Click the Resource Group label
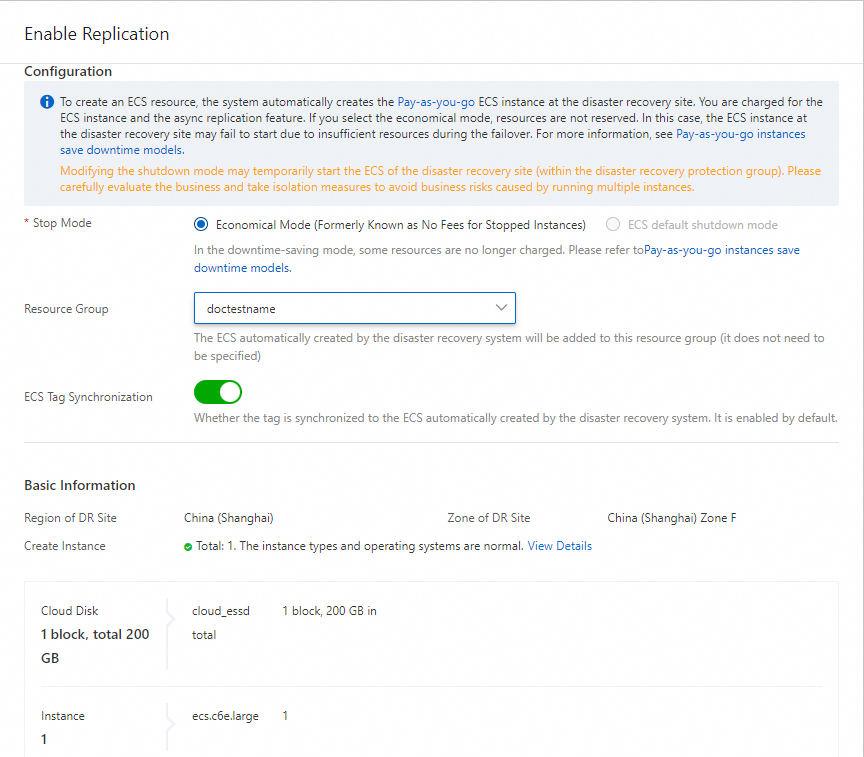Image resolution: width=864 pixels, height=757 pixels. [66, 309]
